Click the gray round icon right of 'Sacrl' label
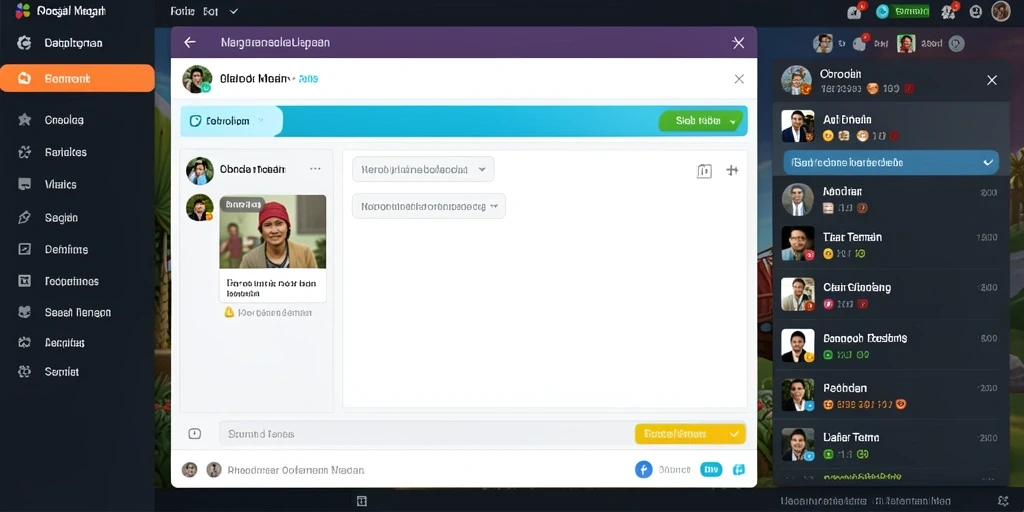The width and height of the screenshot is (1024, 512). 955,44
